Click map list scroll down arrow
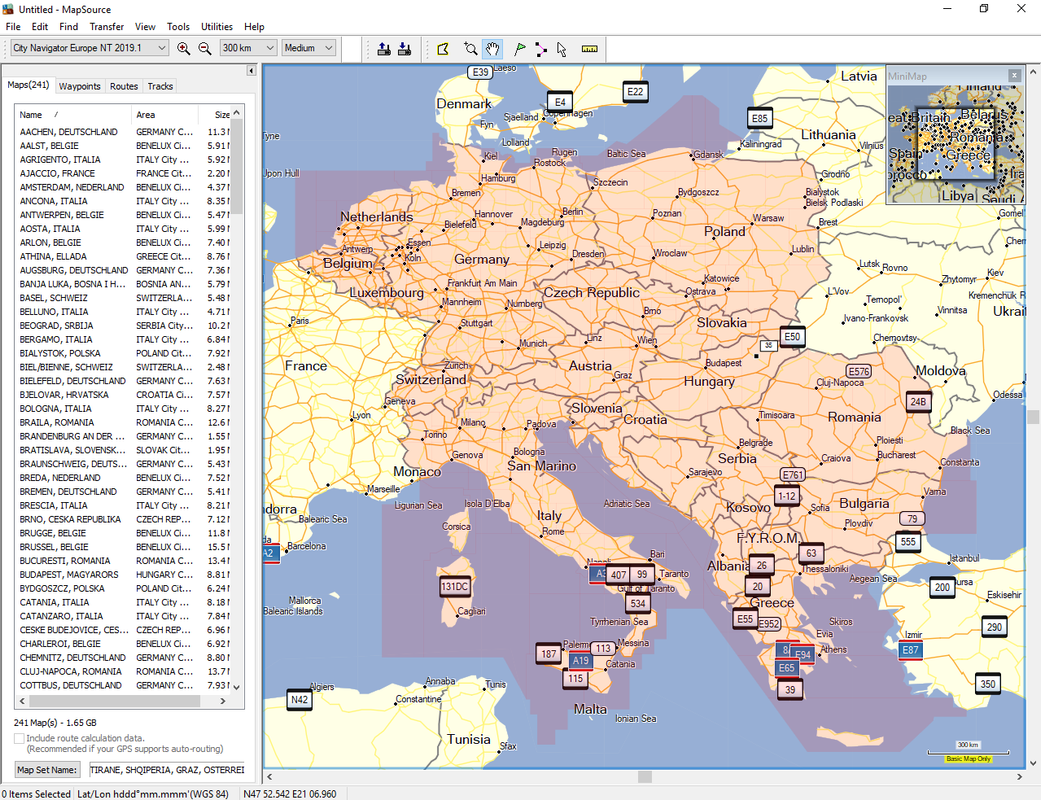1041x800 pixels. click(x=236, y=688)
